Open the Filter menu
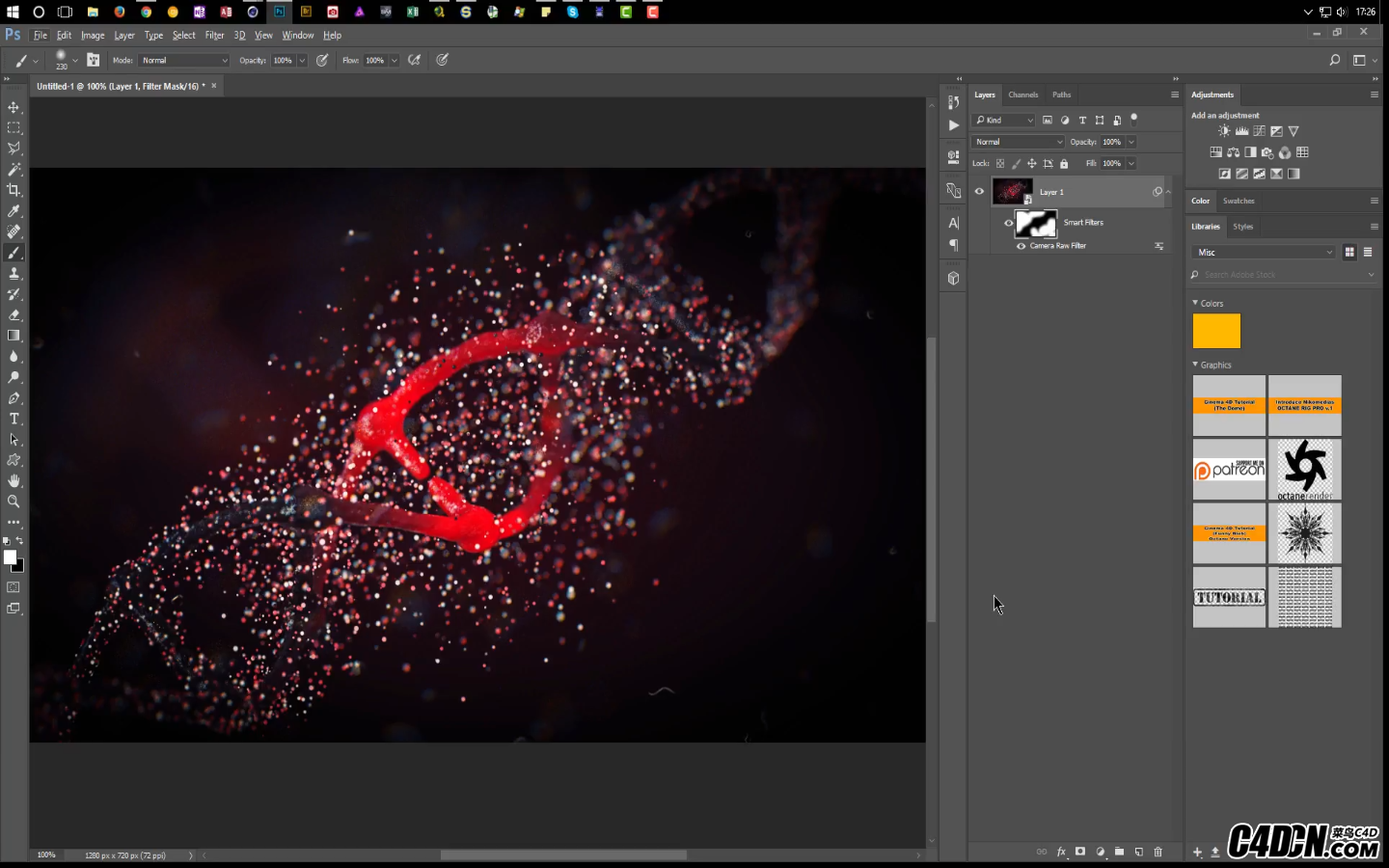This screenshot has height=868, width=1389. (x=214, y=36)
